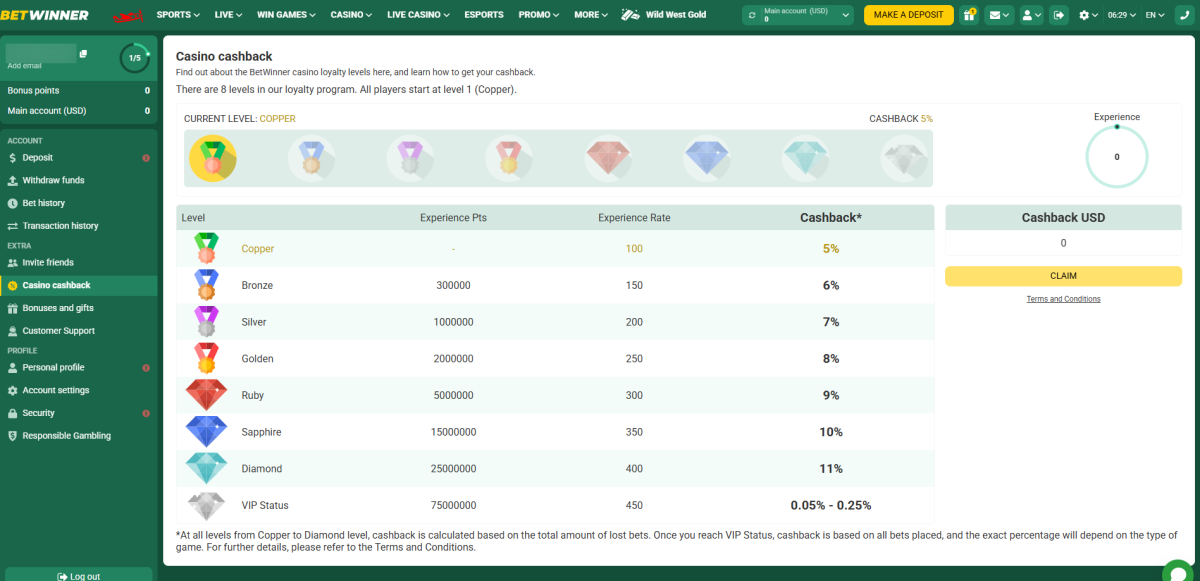Click the 'Golden' level name in table
1200x581 pixels.
click(257, 359)
